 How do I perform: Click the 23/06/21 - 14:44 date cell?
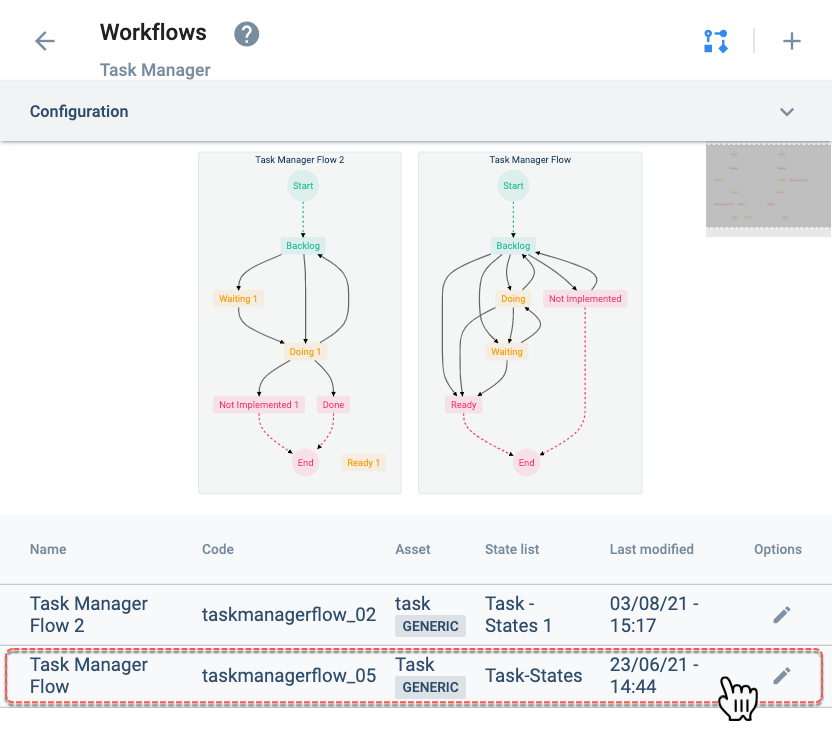pos(654,676)
